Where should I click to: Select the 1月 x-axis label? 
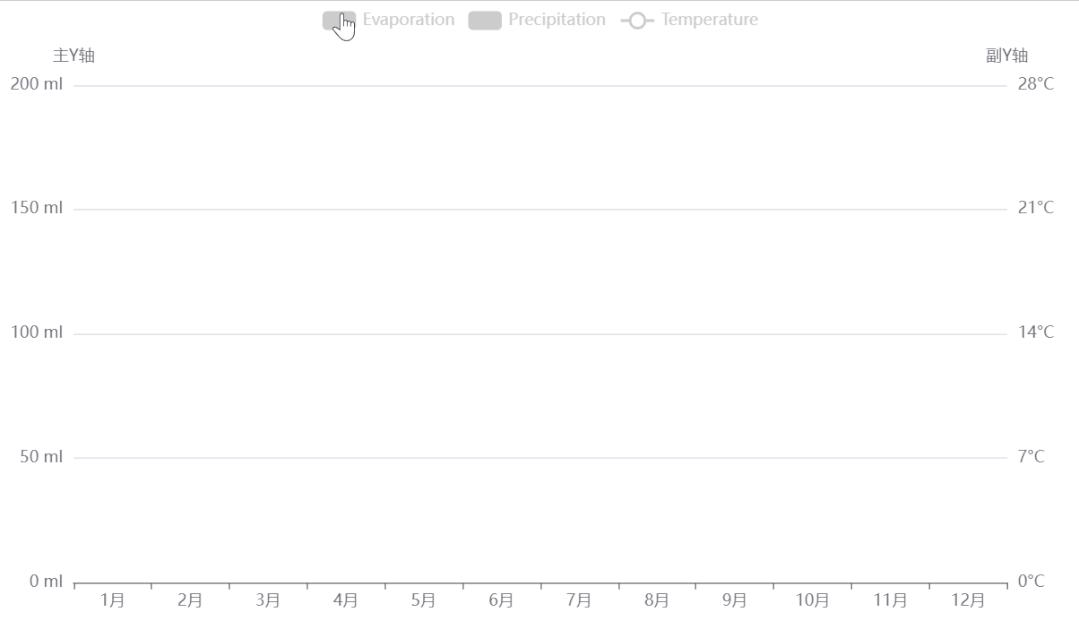pyautogui.click(x=113, y=600)
